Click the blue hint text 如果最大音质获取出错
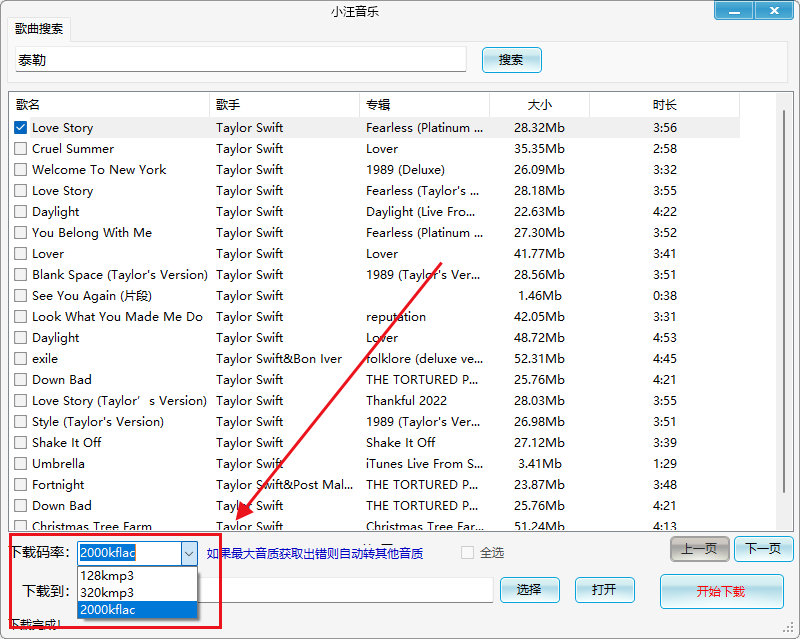This screenshot has height=639, width=800. coord(315,553)
